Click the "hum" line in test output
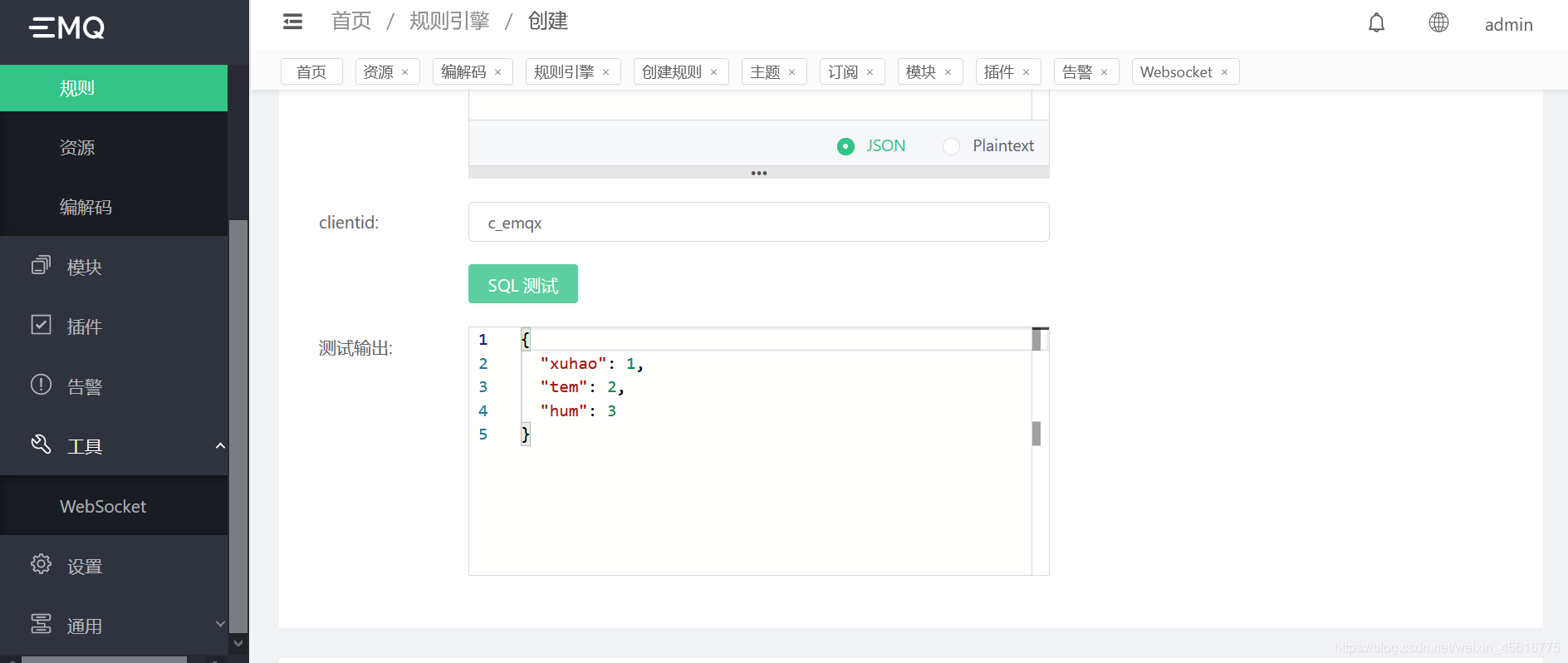The width and height of the screenshot is (1568, 663). click(578, 410)
